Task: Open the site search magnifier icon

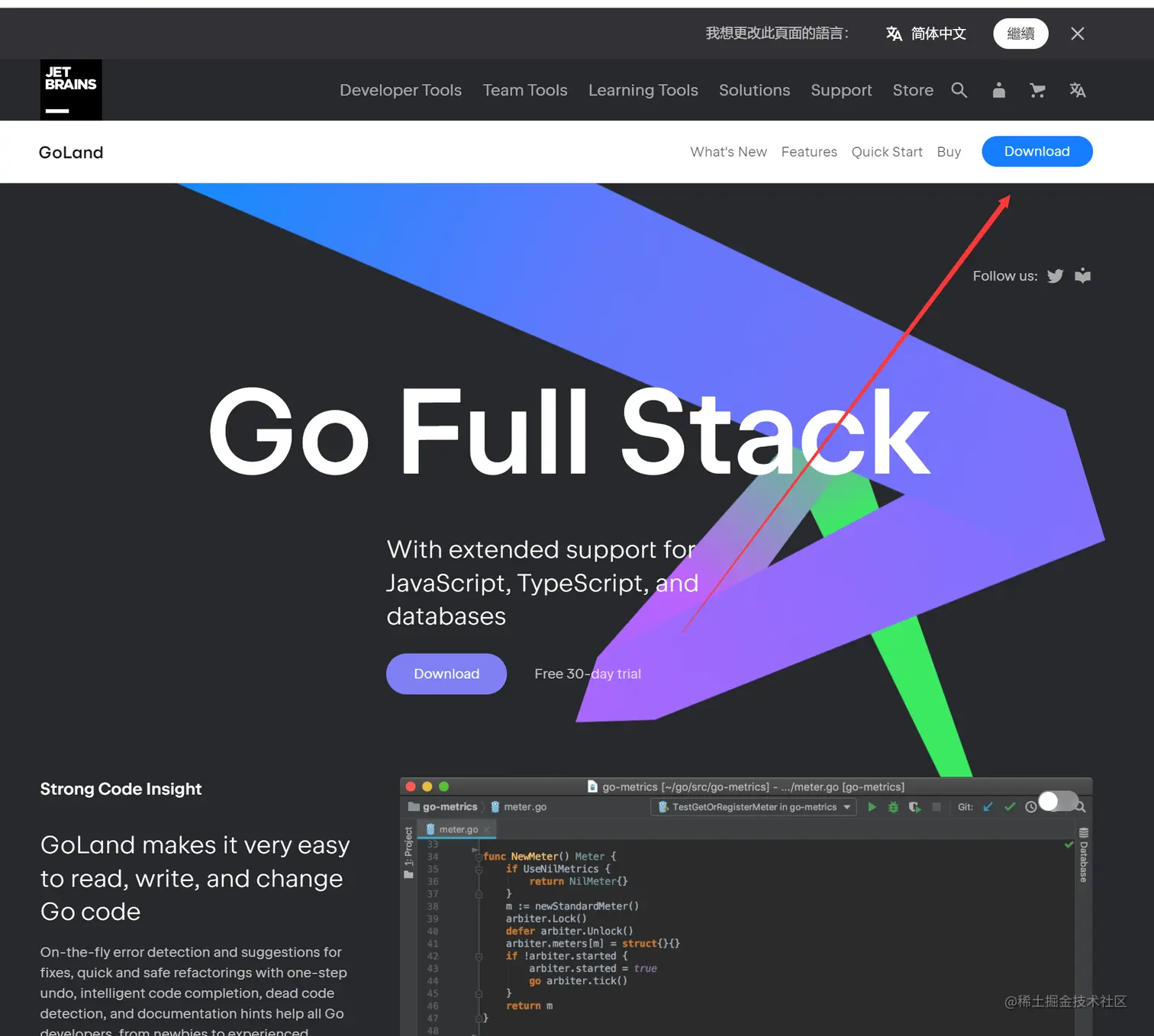Action: (x=959, y=90)
